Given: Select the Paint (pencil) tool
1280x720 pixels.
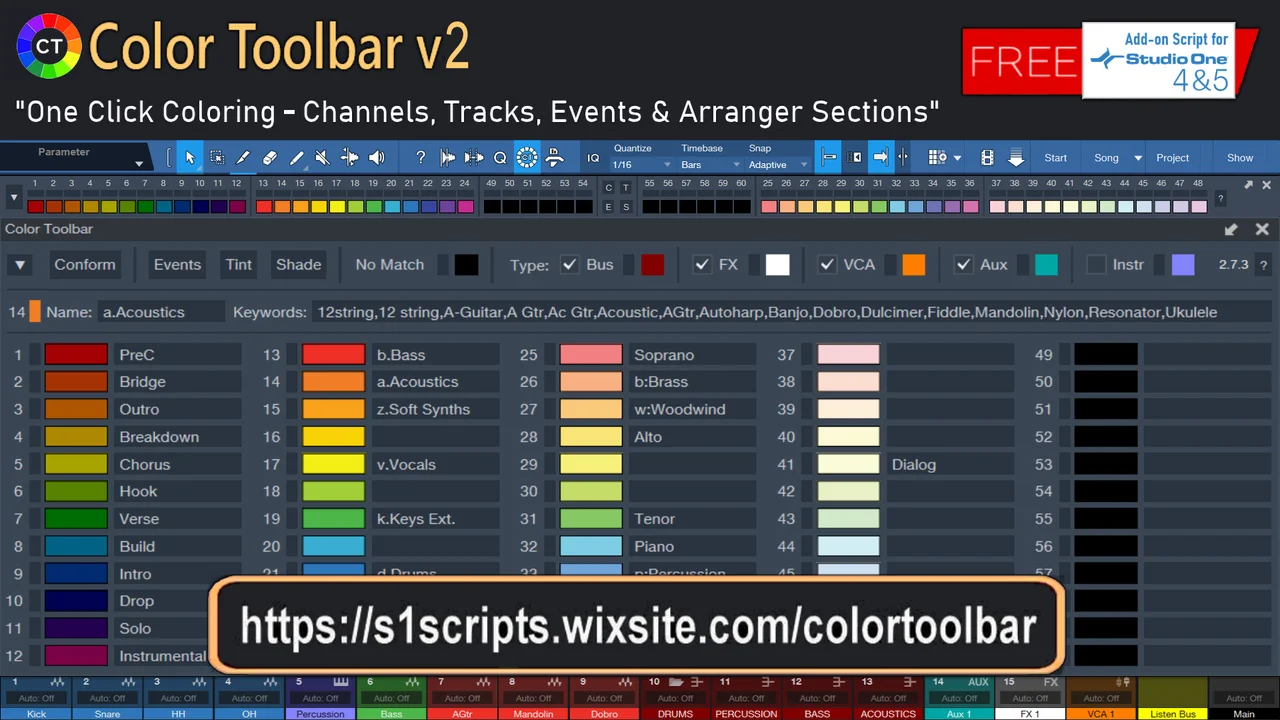Looking at the screenshot, I should [x=296, y=158].
